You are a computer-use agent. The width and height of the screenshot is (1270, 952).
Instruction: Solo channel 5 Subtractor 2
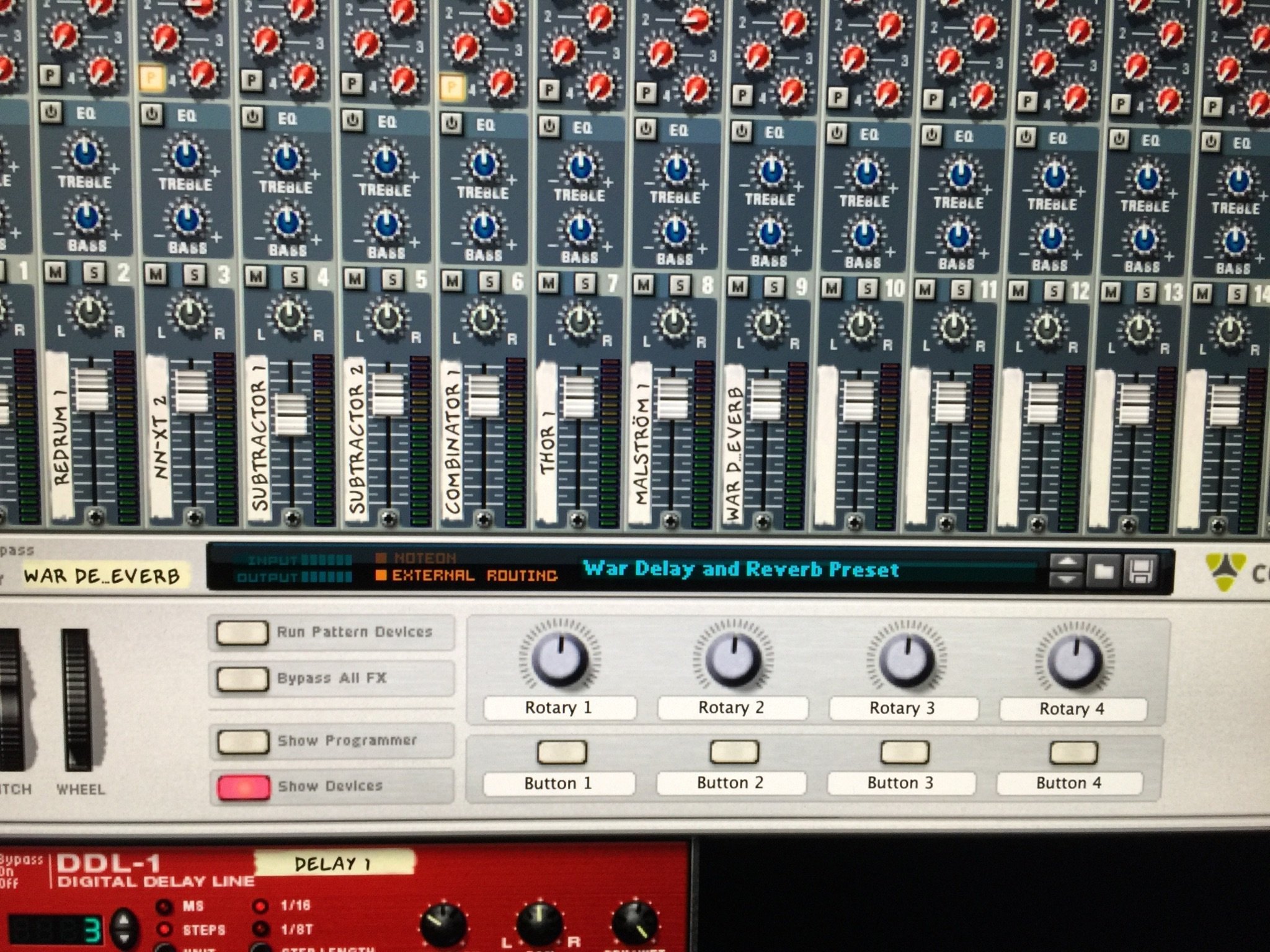click(x=393, y=281)
